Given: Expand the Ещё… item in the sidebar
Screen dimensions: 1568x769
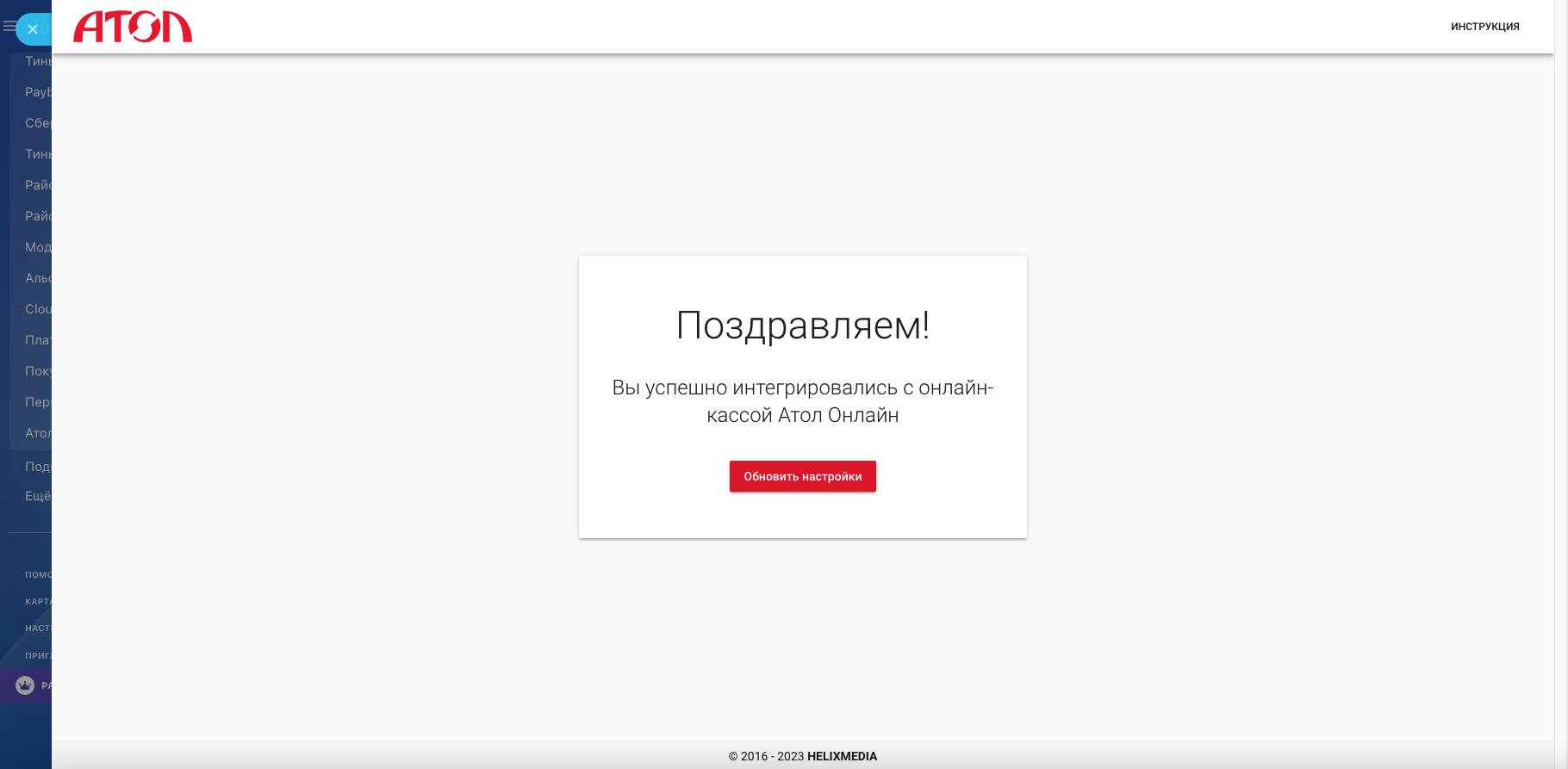Looking at the screenshot, I should tap(38, 496).
